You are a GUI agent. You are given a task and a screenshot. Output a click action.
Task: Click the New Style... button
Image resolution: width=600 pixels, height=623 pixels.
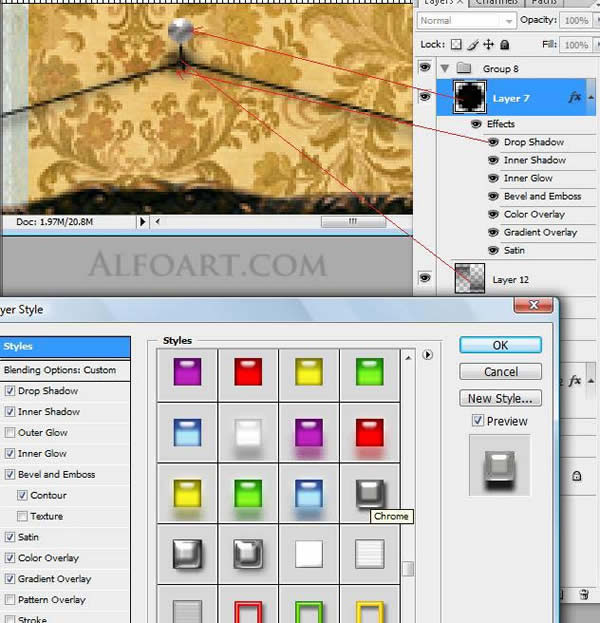pos(500,398)
